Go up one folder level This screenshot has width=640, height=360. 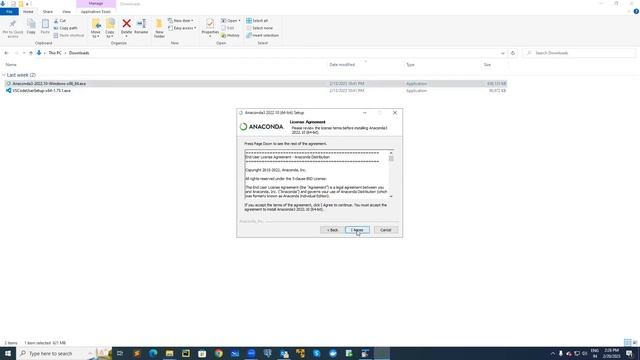pyautogui.click(x=31, y=53)
